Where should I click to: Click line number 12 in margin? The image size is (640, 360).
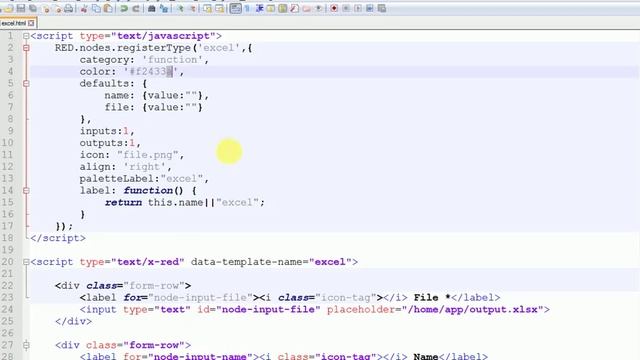click(x=8, y=167)
